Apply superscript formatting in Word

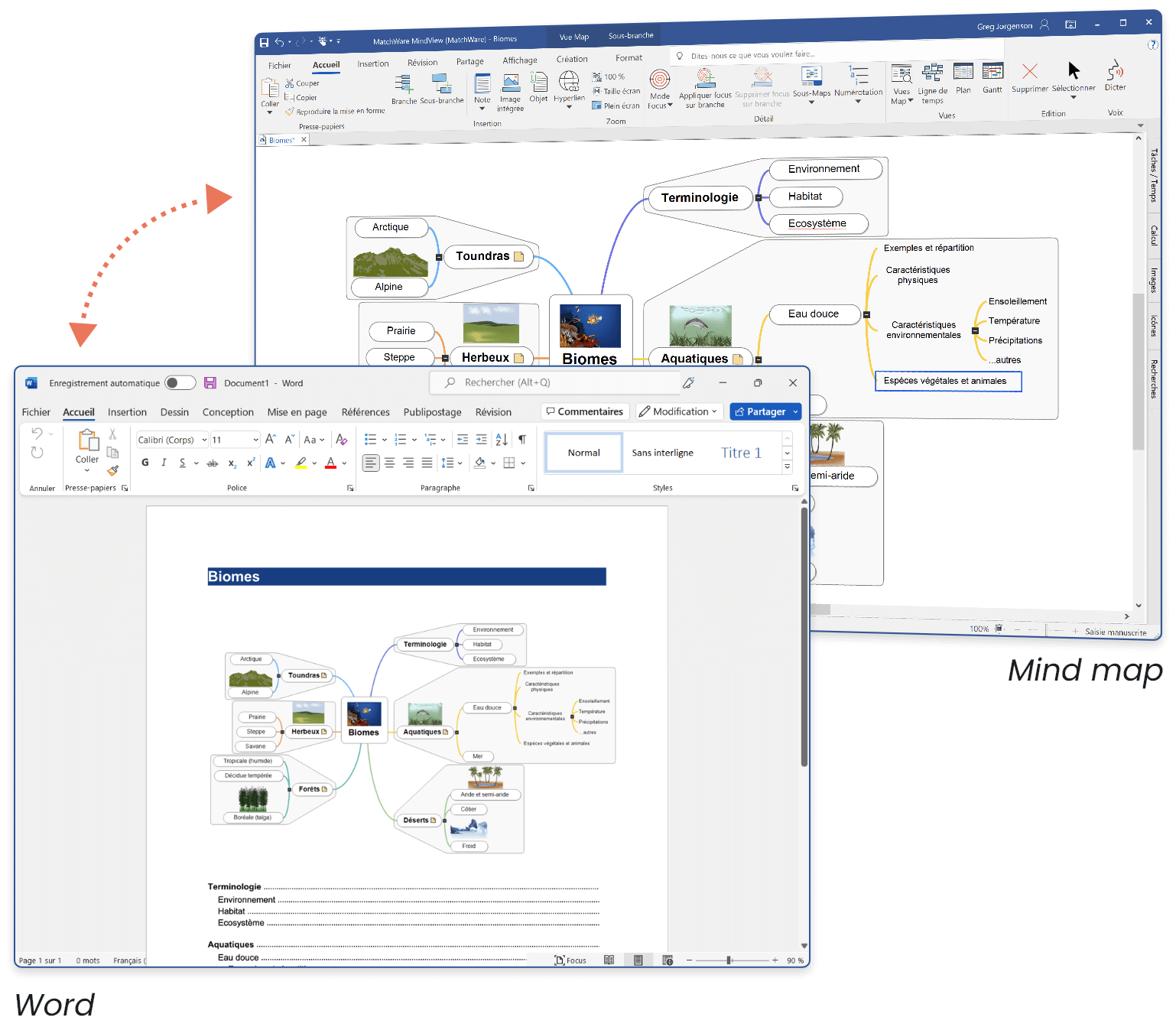(x=250, y=463)
